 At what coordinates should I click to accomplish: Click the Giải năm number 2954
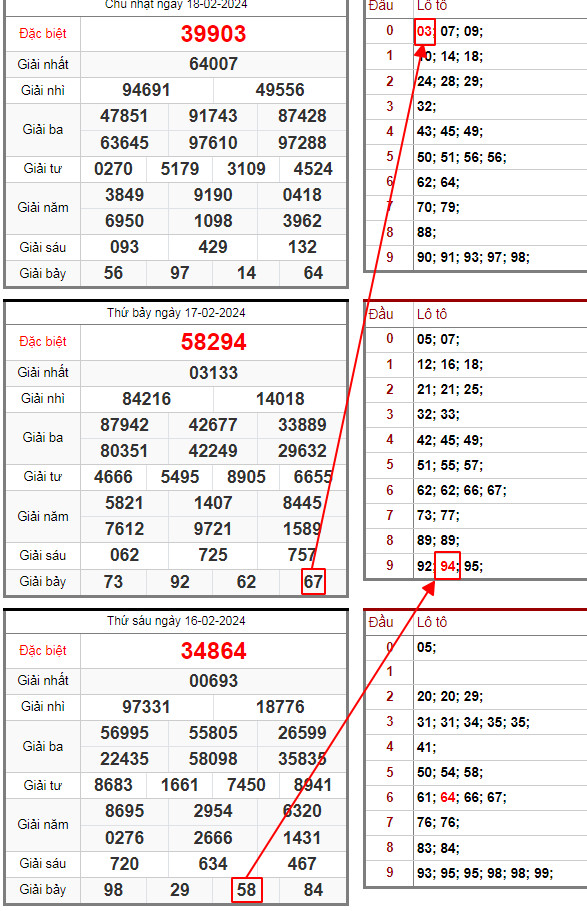[x=213, y=810]
